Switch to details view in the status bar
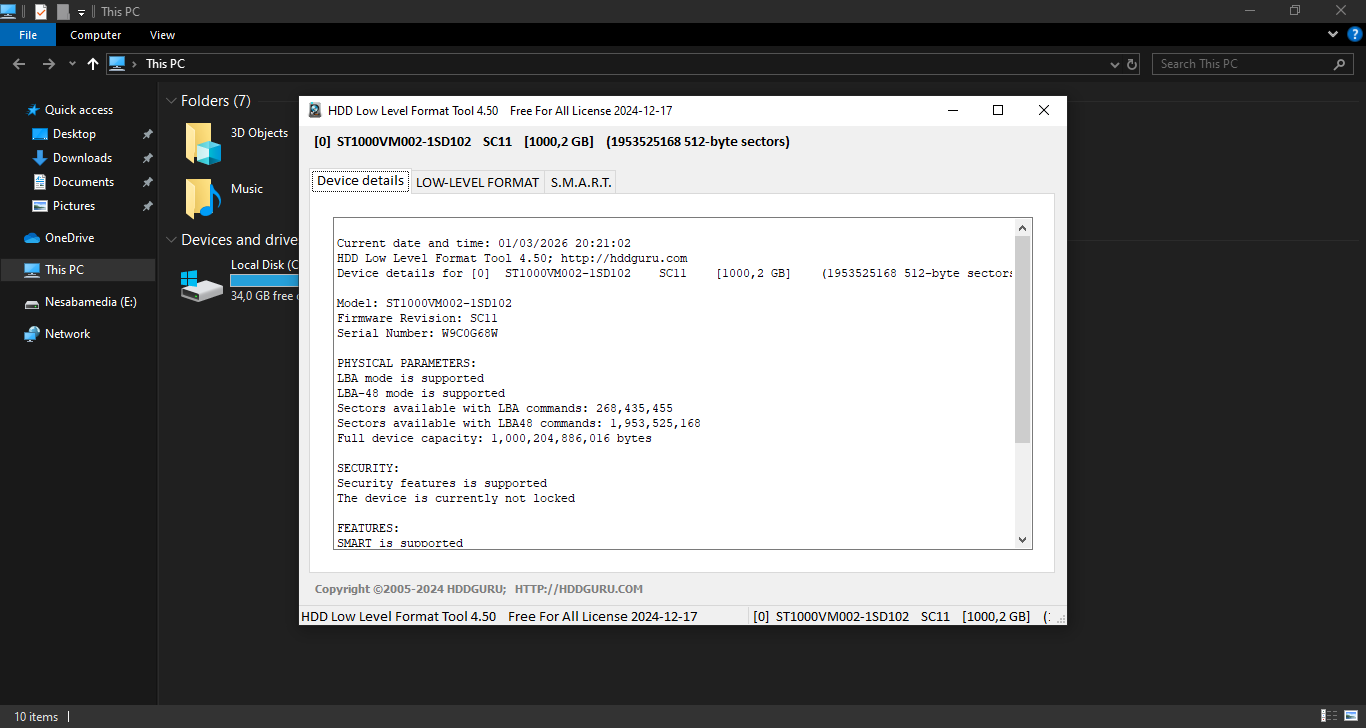 point(1329,716)
